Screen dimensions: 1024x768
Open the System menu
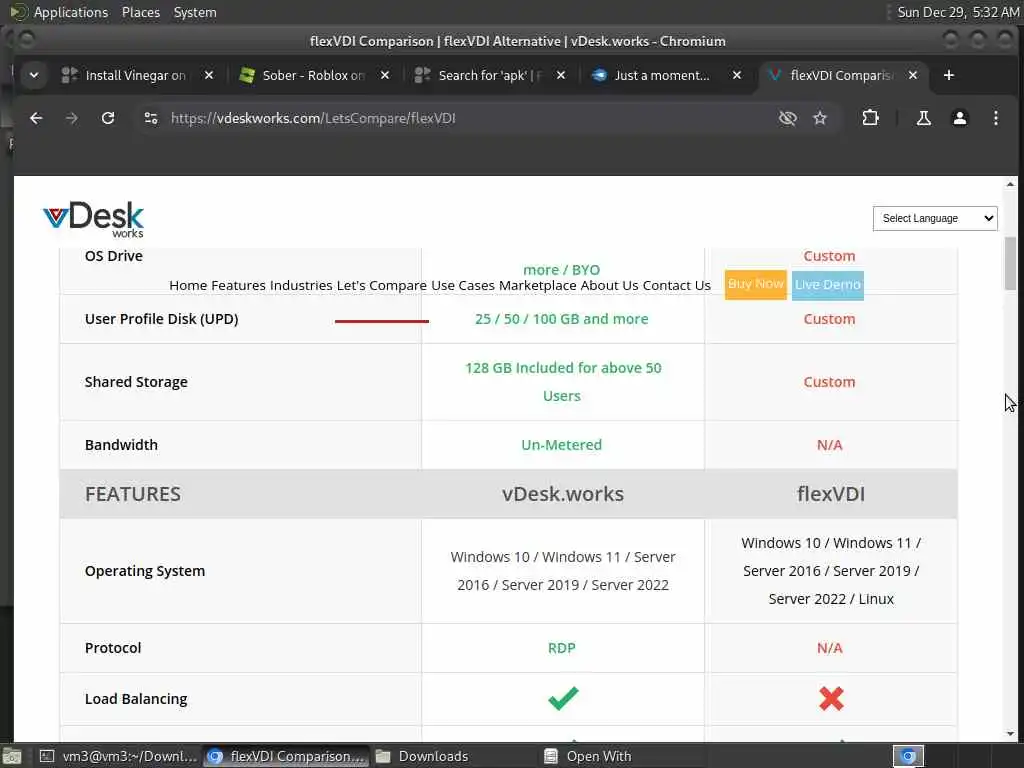pos(195,12)
